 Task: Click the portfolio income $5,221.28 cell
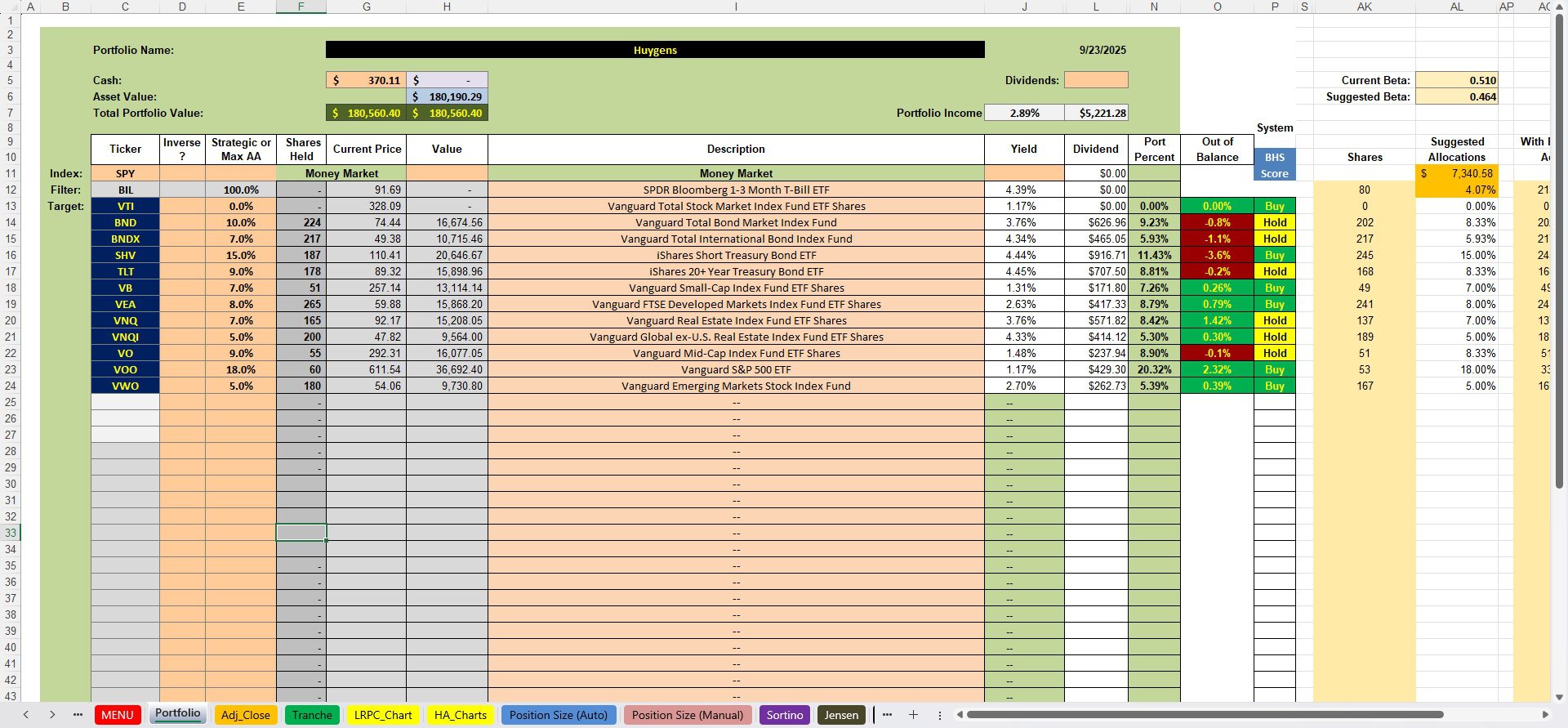(x=1096, y=113)
